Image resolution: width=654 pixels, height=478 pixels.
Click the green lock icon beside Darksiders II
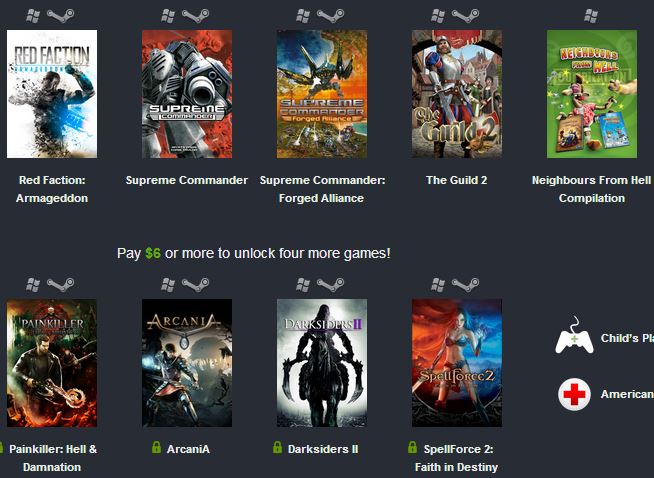(x=277, y=448)
